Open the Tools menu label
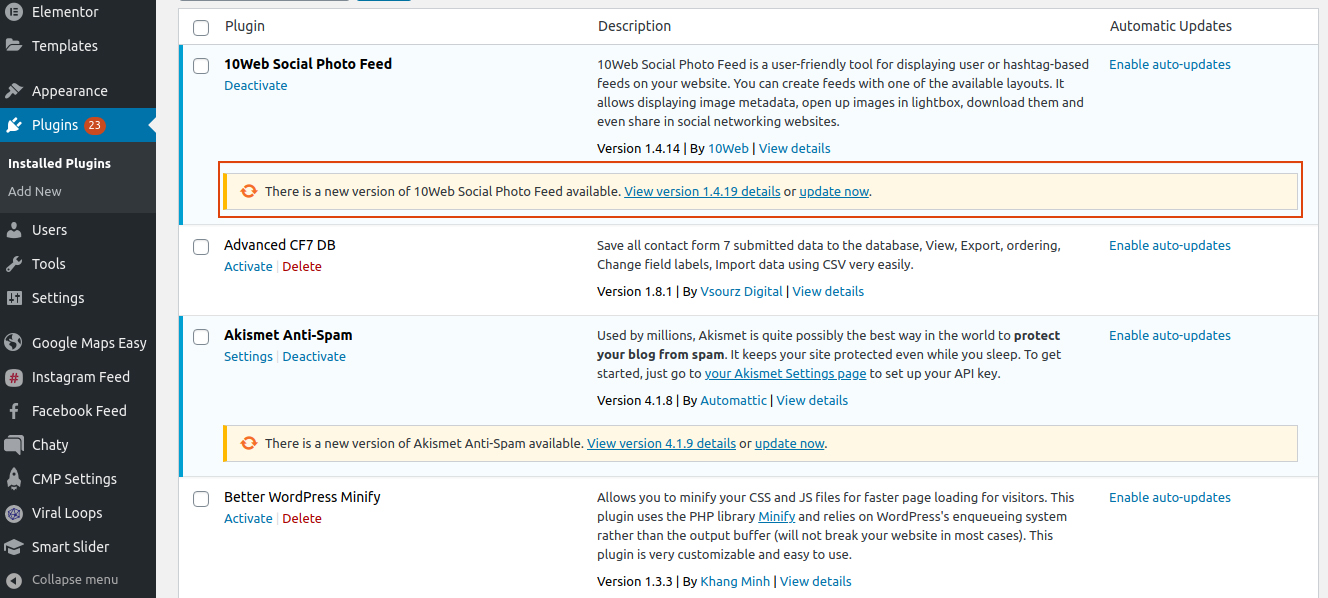The height and width of the screenshot is (598, 1328). pos(49,264)
